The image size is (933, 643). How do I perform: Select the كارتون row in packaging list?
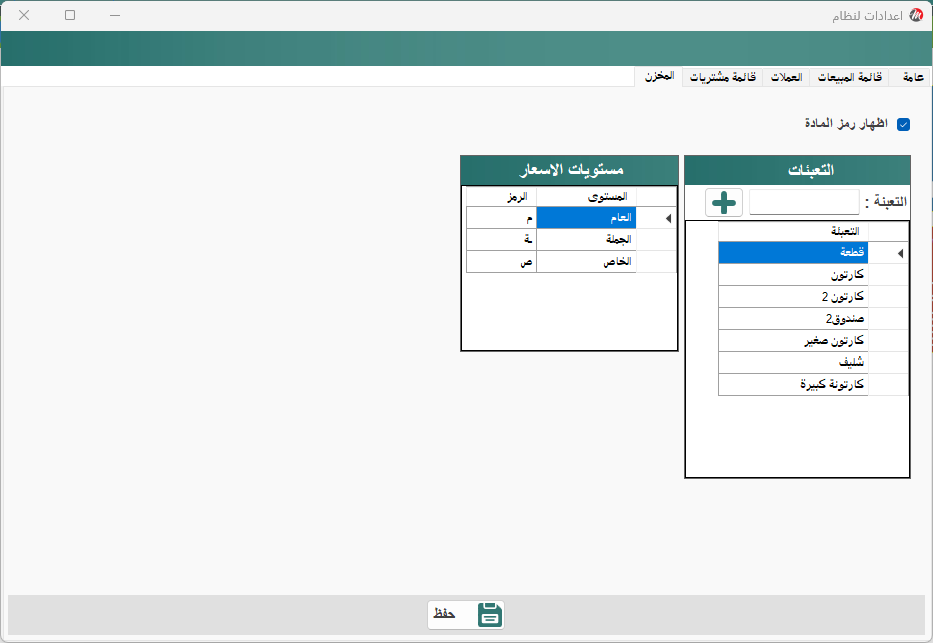[793, 275]
